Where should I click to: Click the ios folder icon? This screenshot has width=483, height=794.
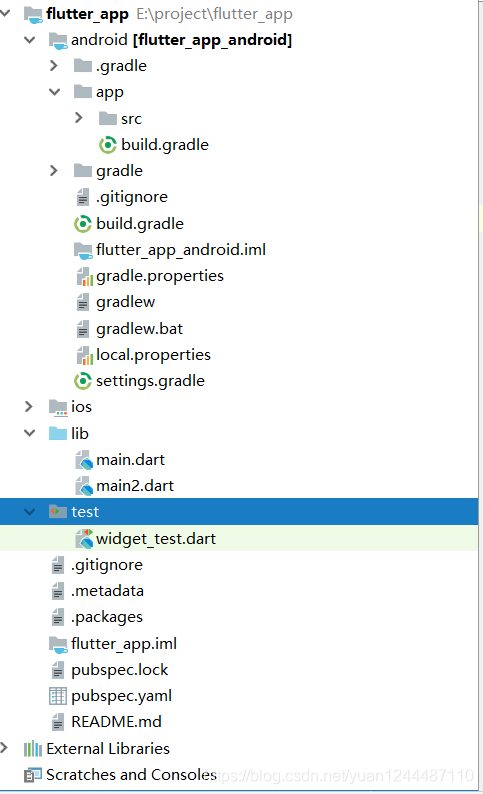click(58, 408)
